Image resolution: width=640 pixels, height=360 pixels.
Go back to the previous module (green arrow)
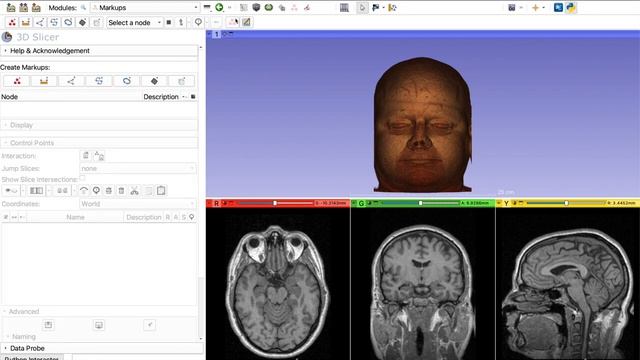(x=219, y=7)
